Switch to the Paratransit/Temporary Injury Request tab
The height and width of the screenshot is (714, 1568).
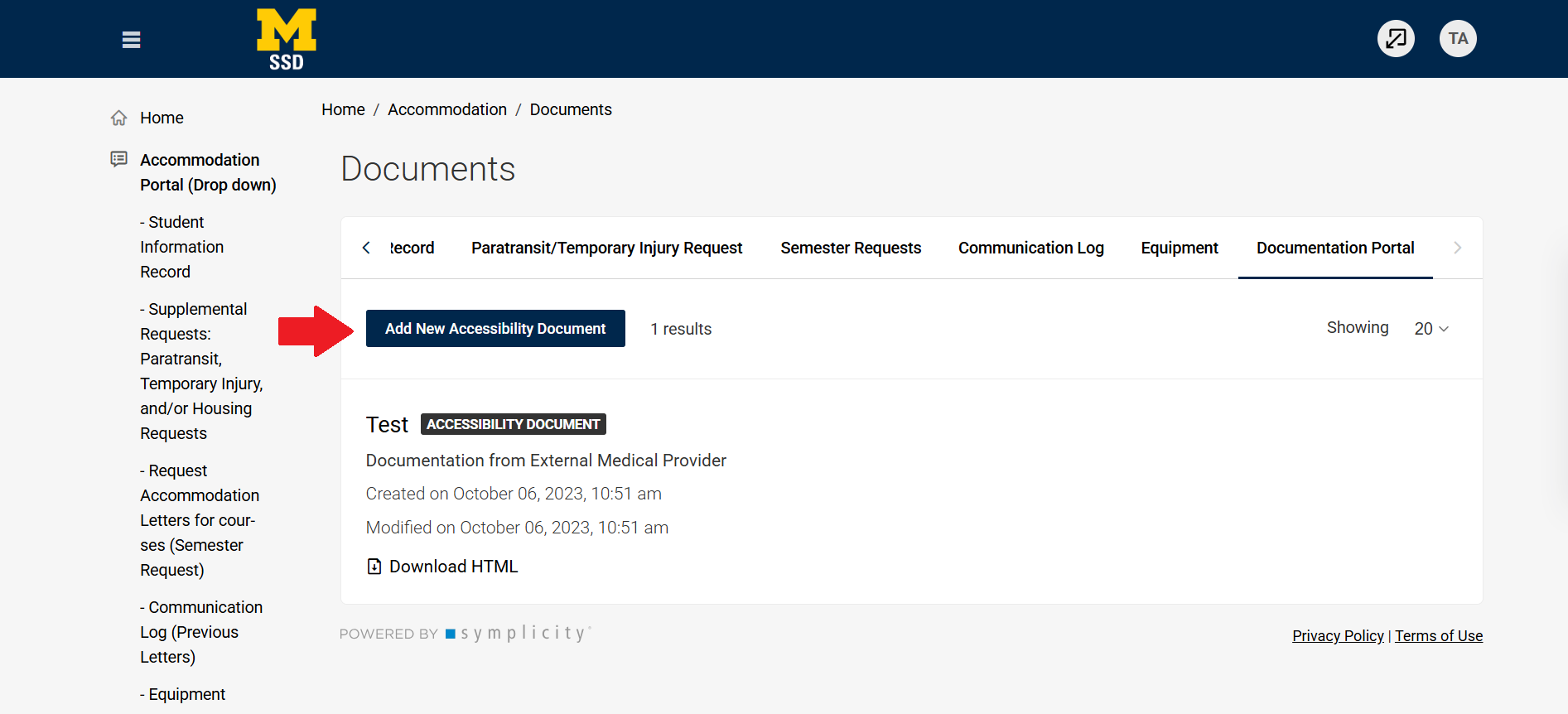pyautogui.click(x=606, y=248)
